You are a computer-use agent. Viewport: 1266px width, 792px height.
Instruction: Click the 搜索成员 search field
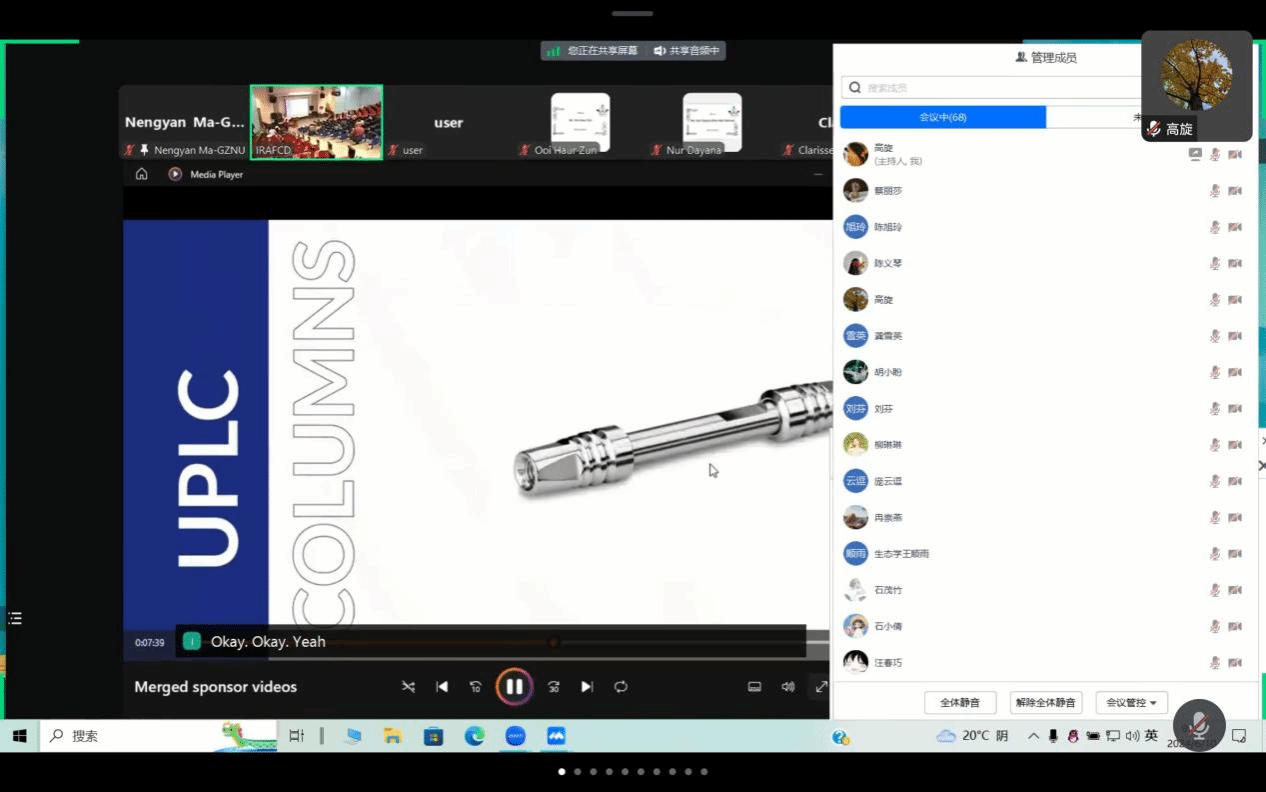[x=990, y=88]
